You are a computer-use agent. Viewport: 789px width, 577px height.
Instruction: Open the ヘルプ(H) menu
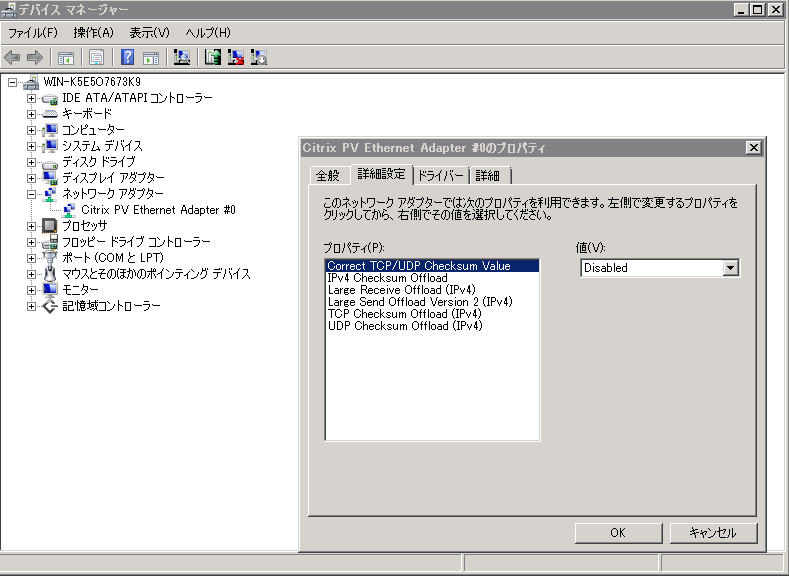point(207,33)
